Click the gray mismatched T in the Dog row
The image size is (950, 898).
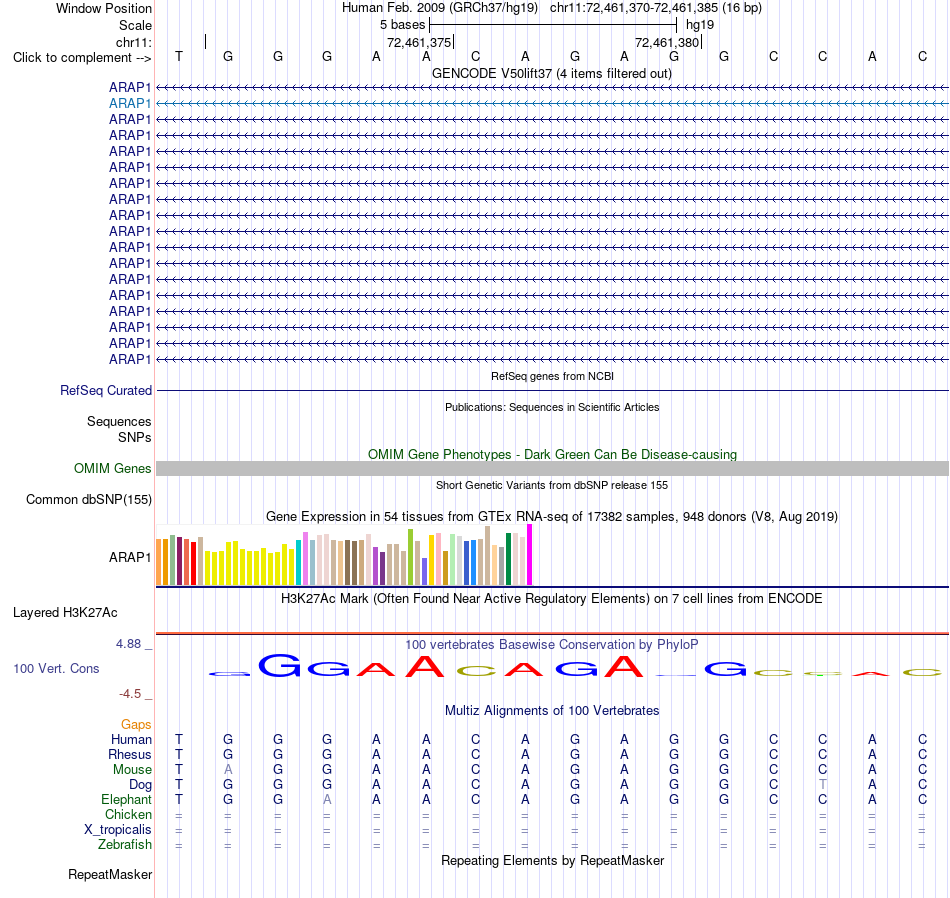coord(822,785)
